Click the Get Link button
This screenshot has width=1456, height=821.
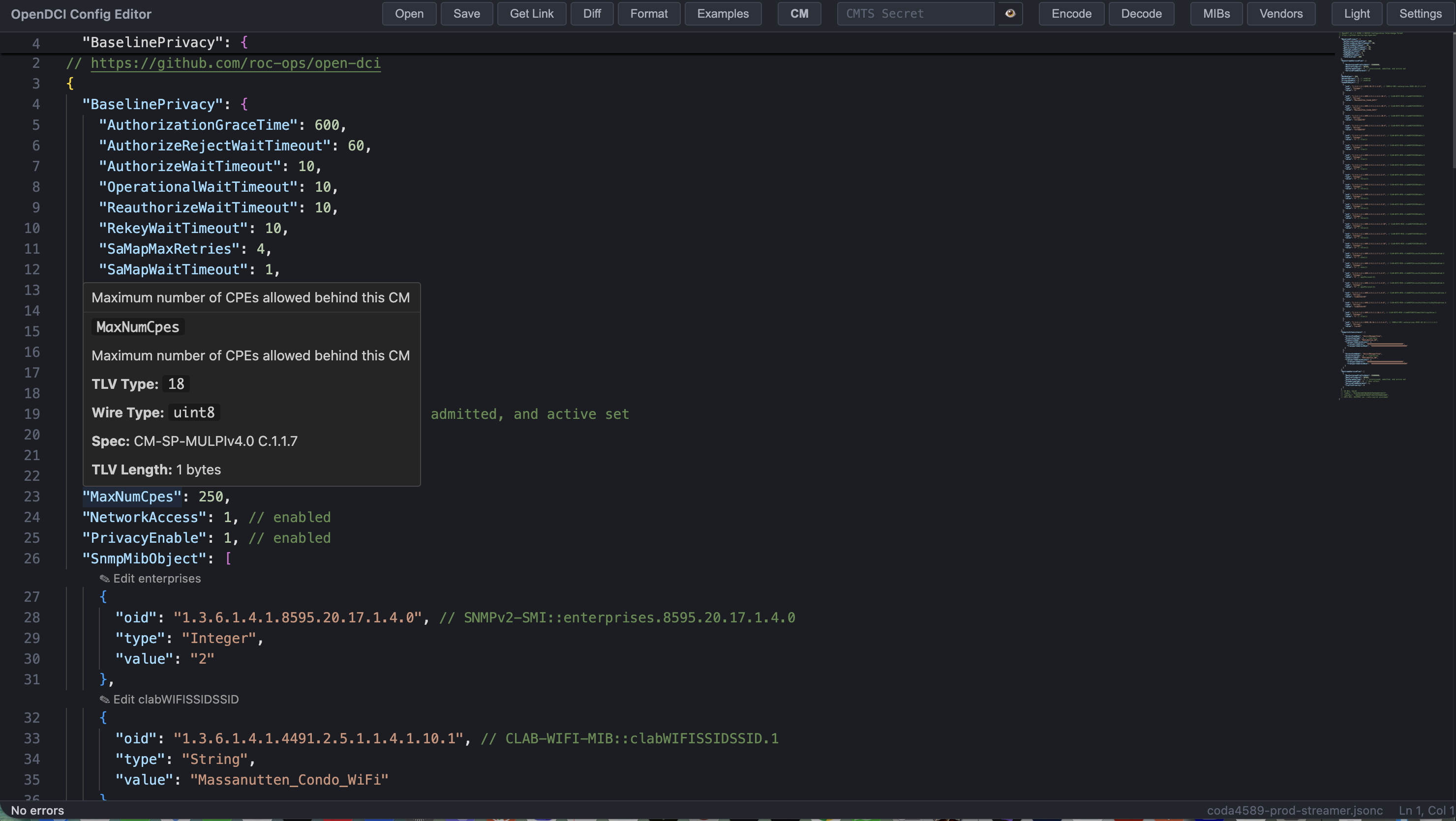(x=531, y=14)
